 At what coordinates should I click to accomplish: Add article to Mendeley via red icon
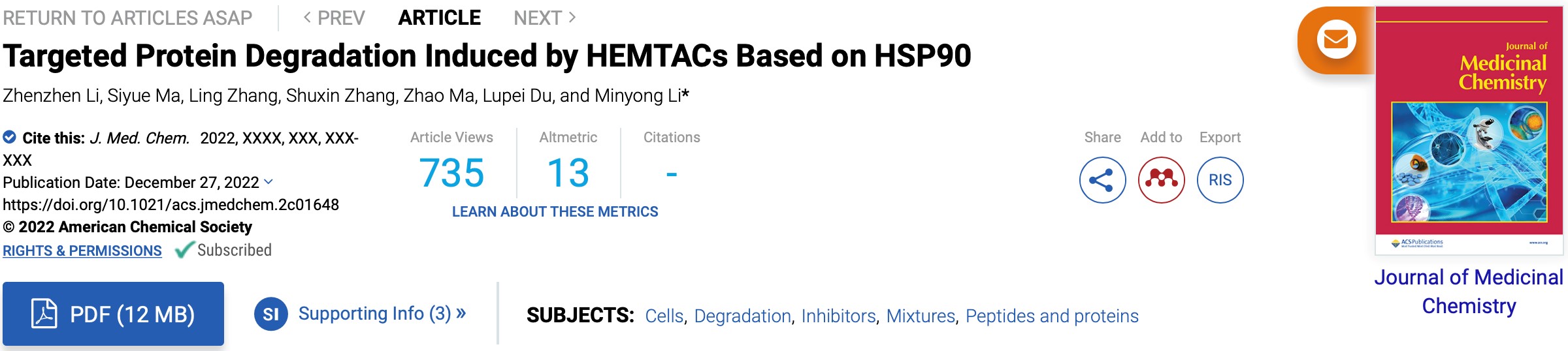(x=1161, y=180)
